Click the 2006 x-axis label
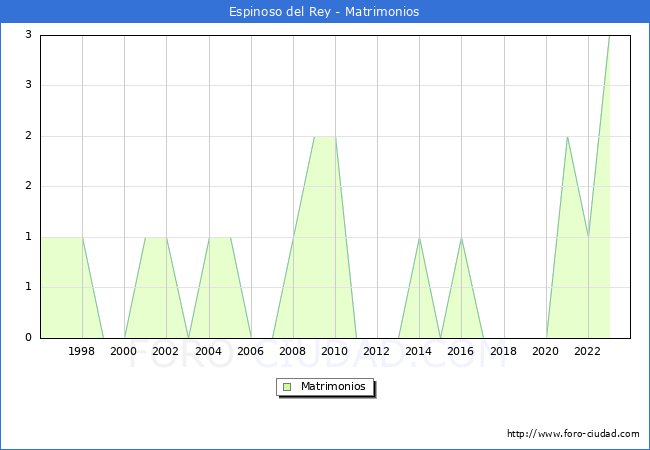Viewport: 650px width, 450px height. point(250,351)
